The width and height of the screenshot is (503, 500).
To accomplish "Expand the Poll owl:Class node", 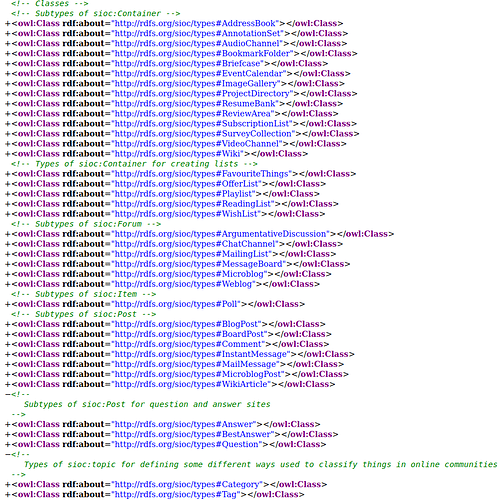I will tap(8, 304).
